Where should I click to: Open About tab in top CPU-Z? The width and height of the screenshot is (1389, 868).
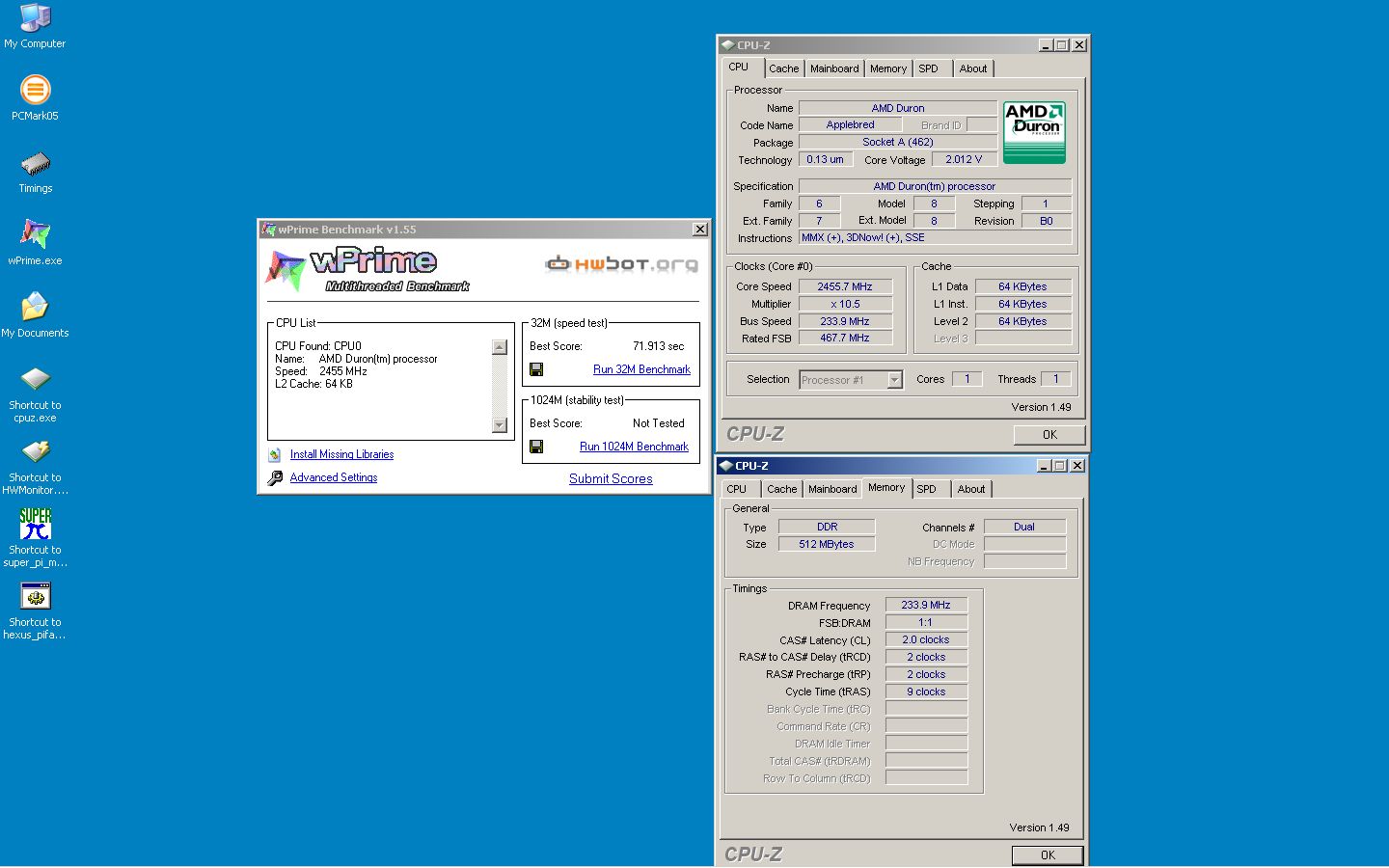[x=973, y=68]
